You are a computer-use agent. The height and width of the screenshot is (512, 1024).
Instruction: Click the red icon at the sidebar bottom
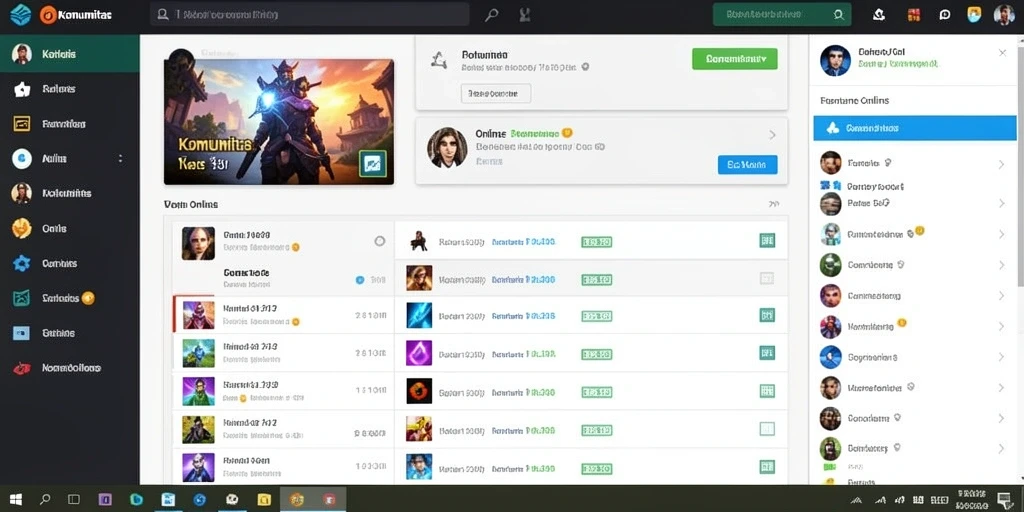[22, 368]
